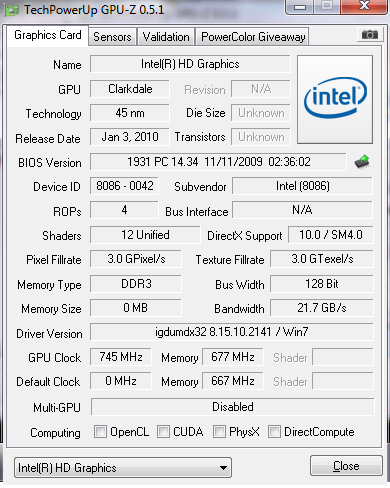Click the Memory Size label
This screenshot has width=390, height=488.
[51, 309]
